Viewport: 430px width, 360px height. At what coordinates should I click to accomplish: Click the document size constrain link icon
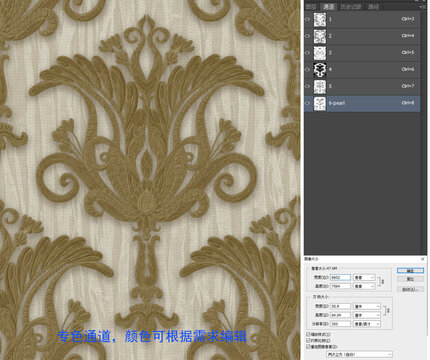(388, 310)
